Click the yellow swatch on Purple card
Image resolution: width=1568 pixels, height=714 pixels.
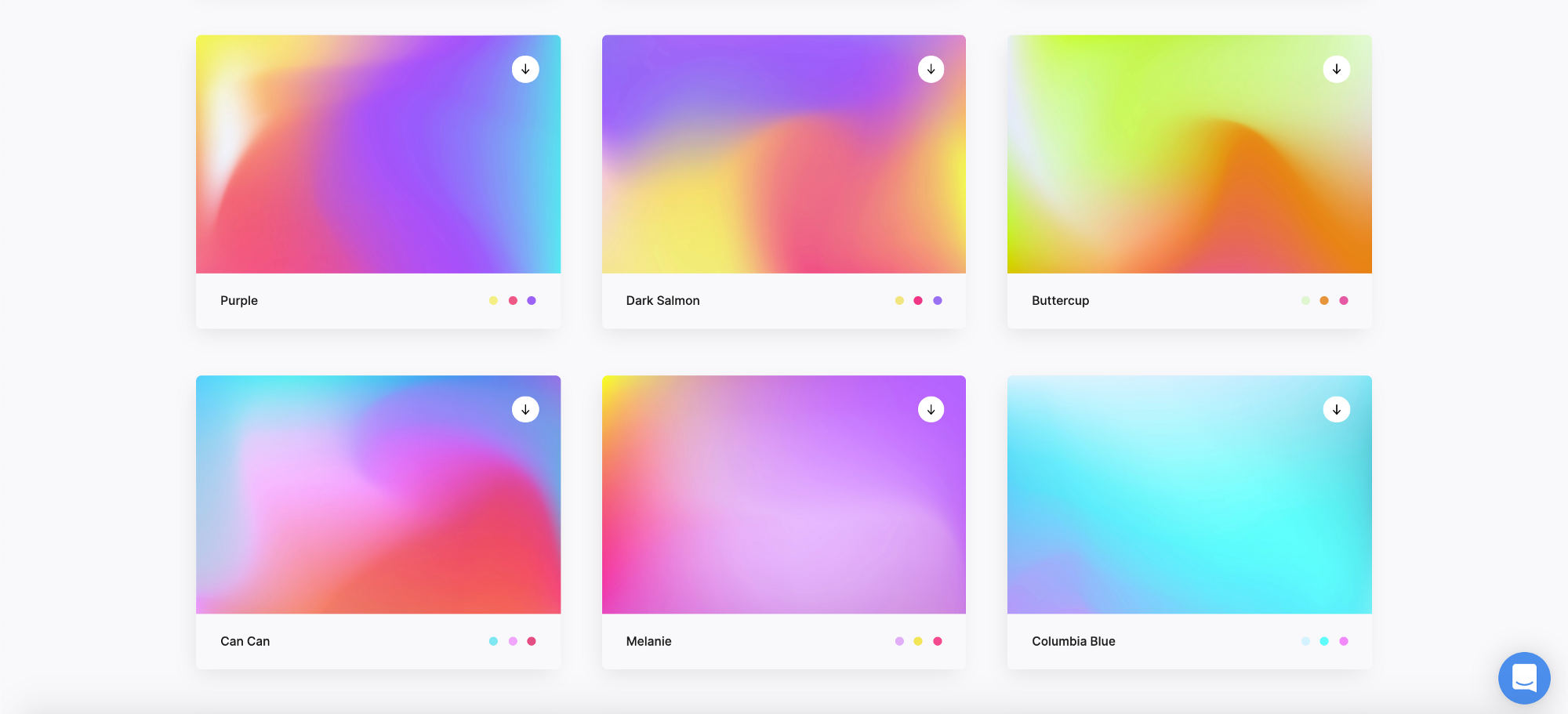click(x=493, y=300)
